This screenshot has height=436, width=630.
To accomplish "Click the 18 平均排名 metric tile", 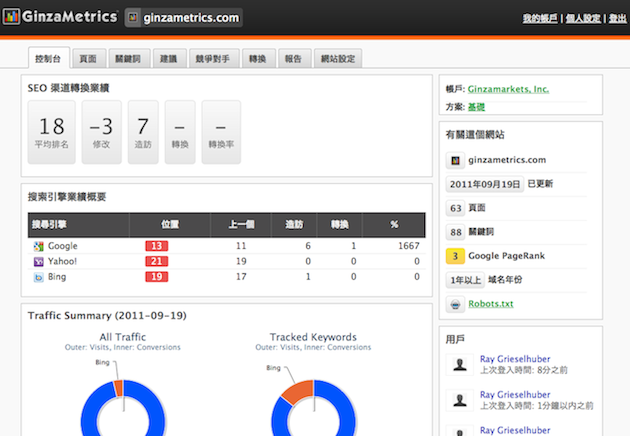I will 51,132.
